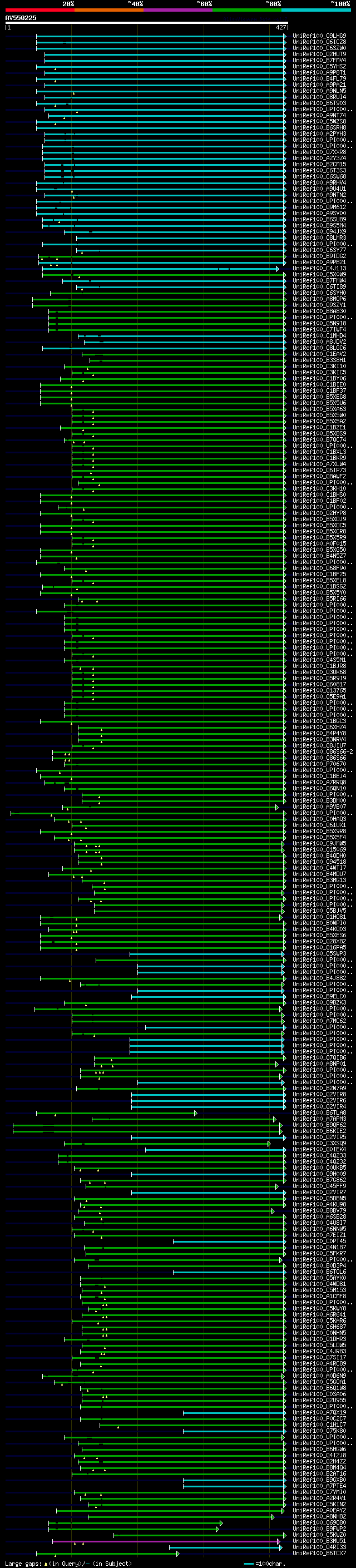
Task: Select the UniRef100_Q8AWF2 label
Action: (319, 476)
